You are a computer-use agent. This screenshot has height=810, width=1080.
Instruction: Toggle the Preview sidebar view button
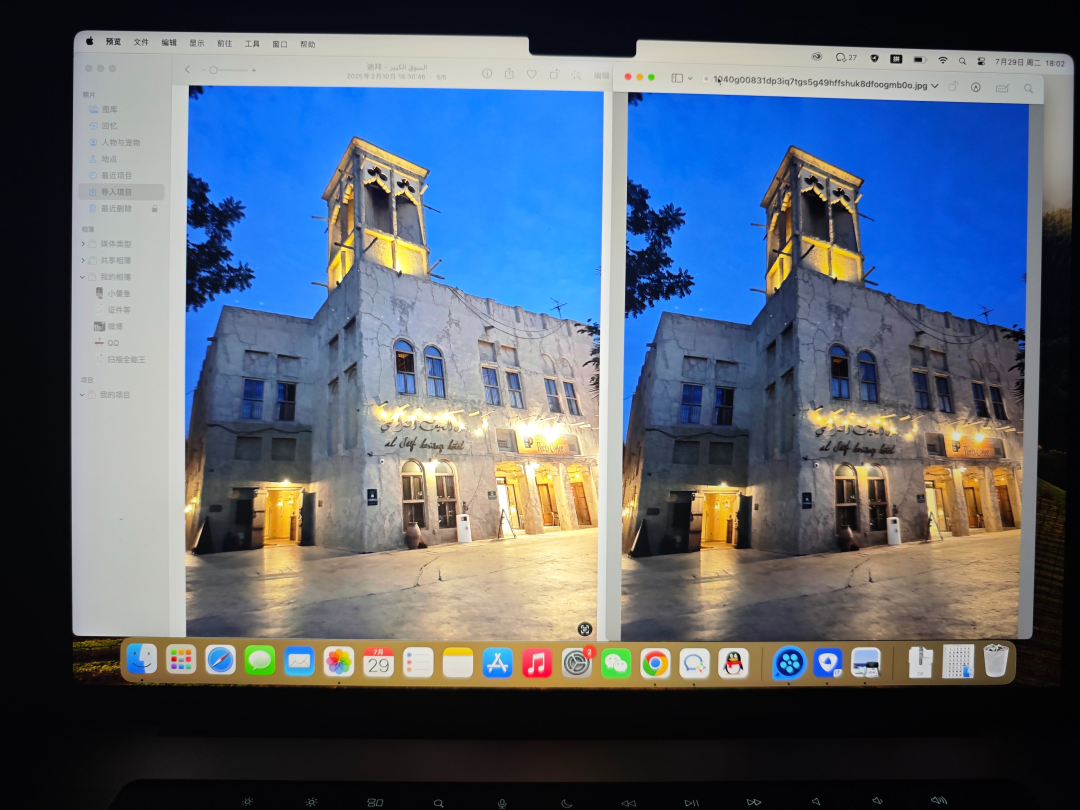tap(677, 78)
